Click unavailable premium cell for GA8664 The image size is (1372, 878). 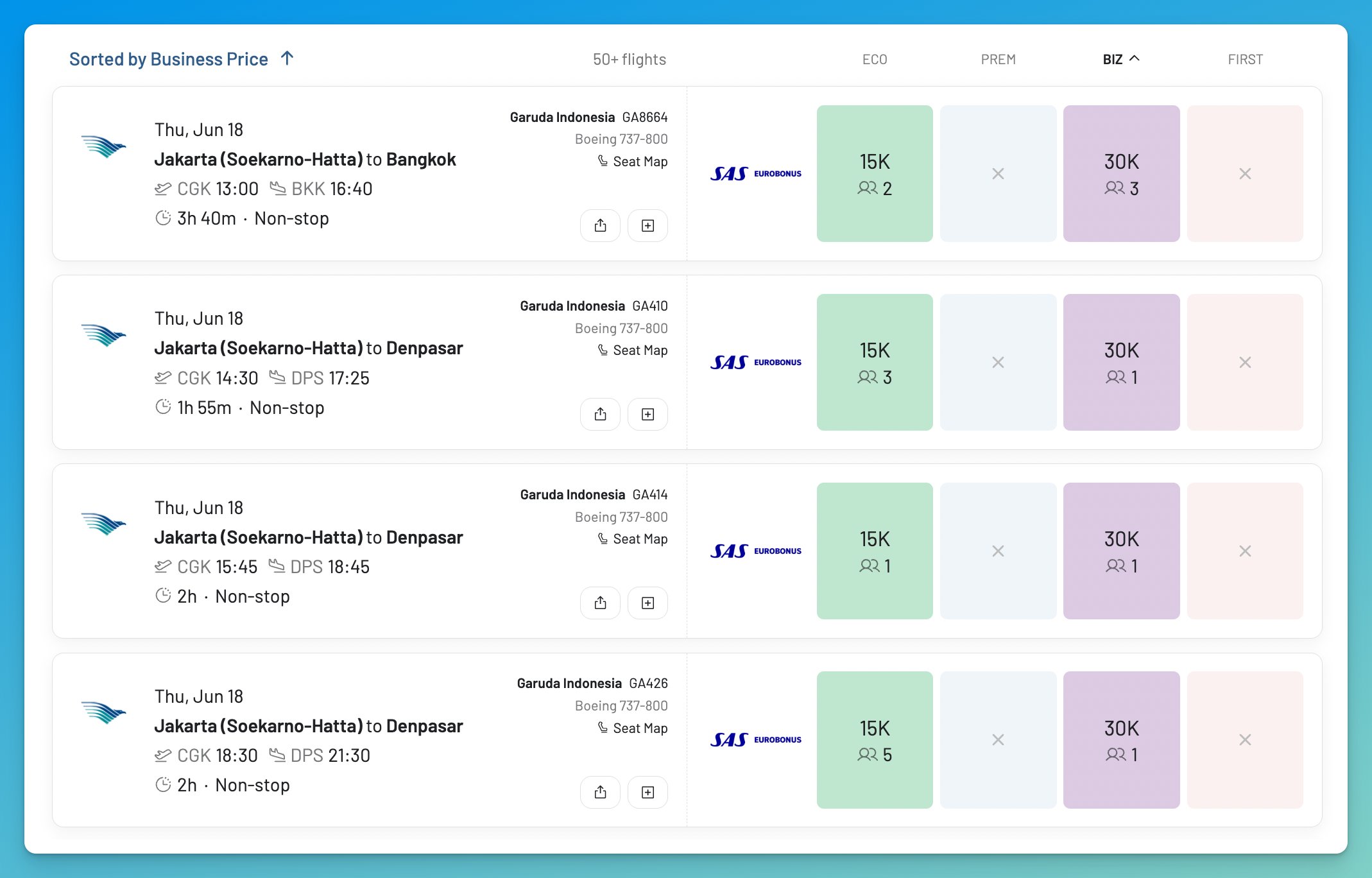tap(998, 173)
